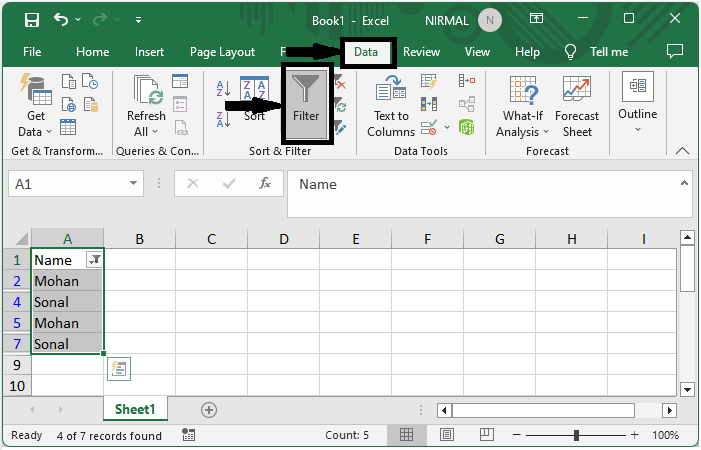Select column C header
This screenshot has height=450, width=701.
point(211,239)
